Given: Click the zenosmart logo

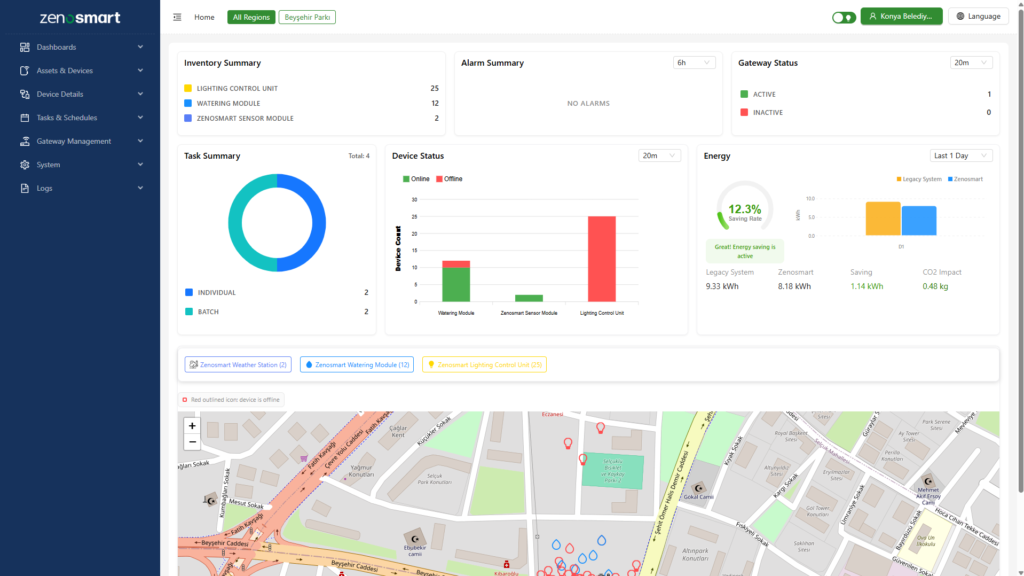Looking at the screenshot, I should [80, 18].
